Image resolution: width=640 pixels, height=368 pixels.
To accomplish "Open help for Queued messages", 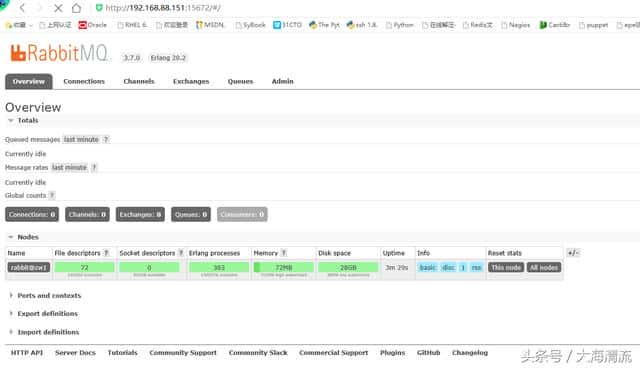I will click(x=106, y=140).
